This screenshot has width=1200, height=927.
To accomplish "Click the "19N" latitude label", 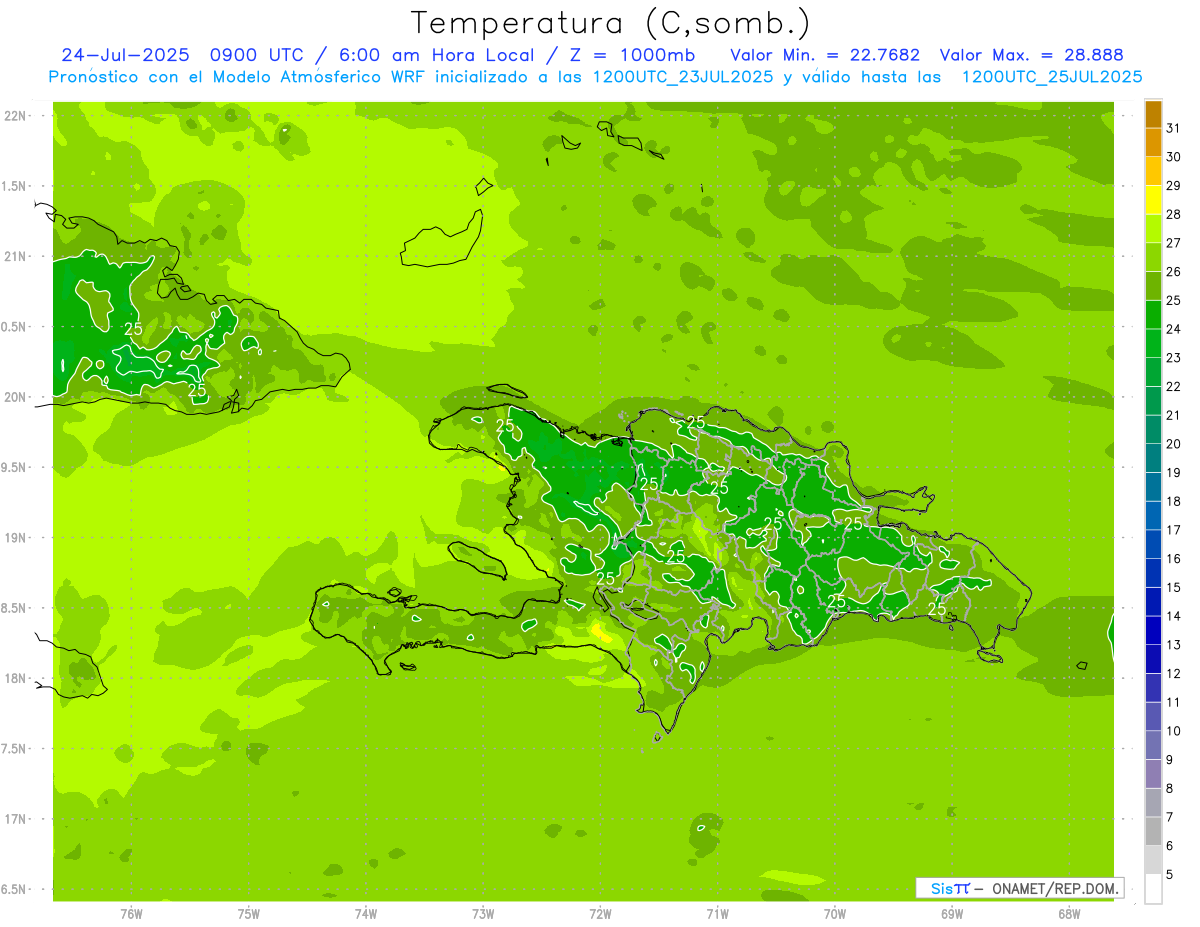I will coord(14,538).
